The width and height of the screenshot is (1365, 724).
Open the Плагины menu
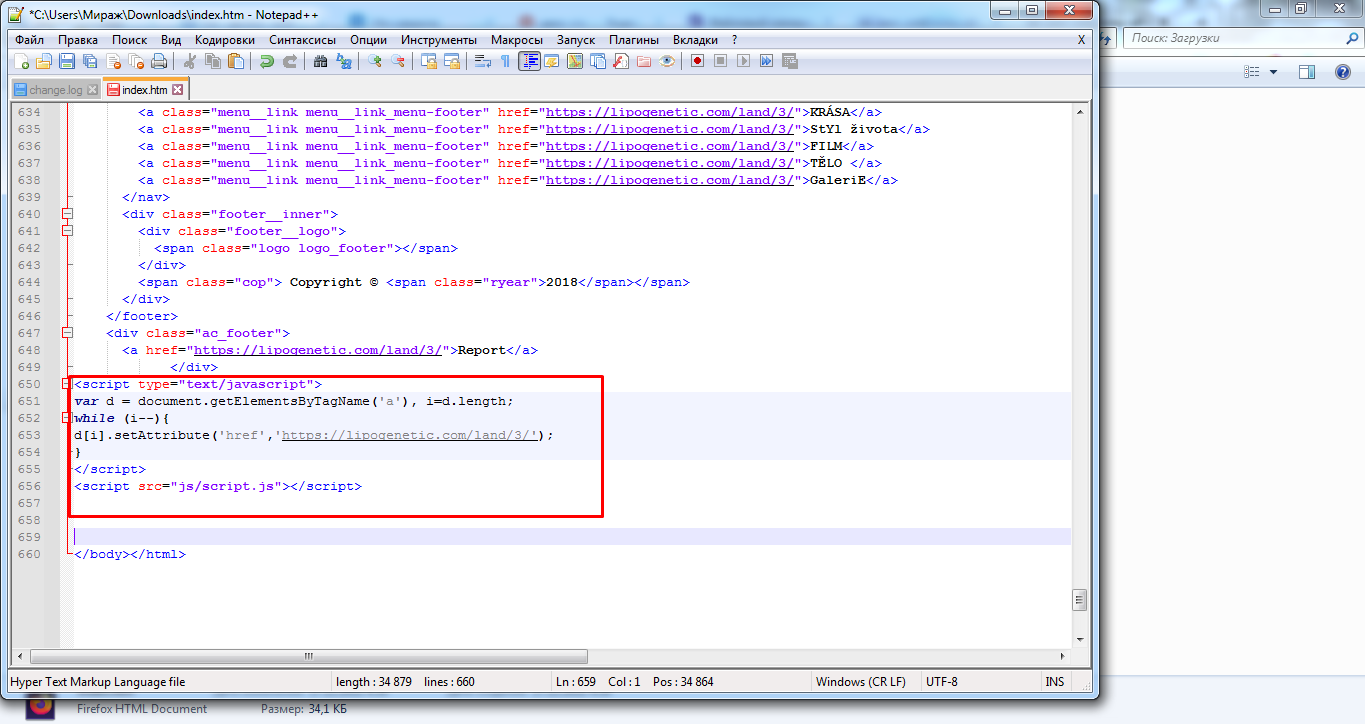pos(633,40)
